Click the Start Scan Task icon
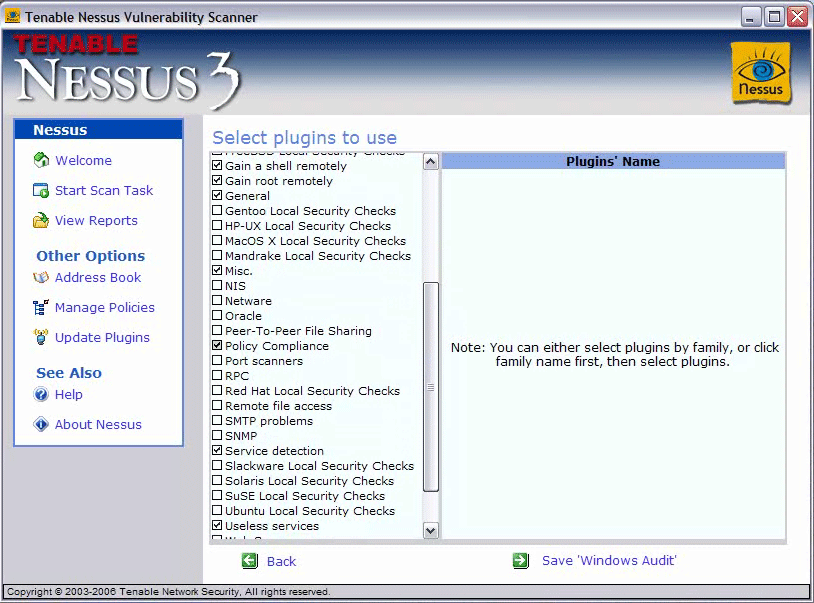 [40, 190]
